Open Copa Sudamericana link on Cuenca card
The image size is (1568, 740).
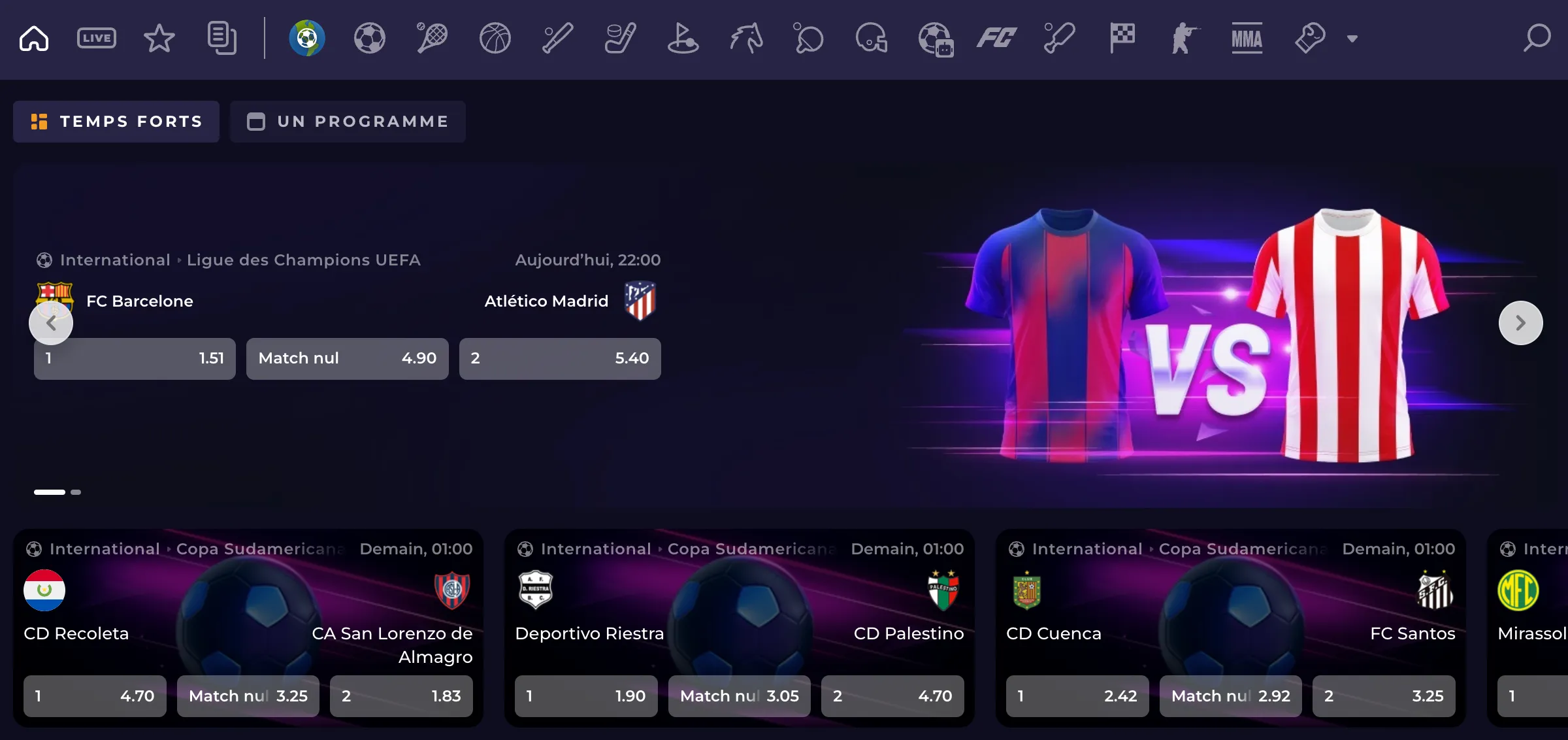click(x=1244, y=549)
